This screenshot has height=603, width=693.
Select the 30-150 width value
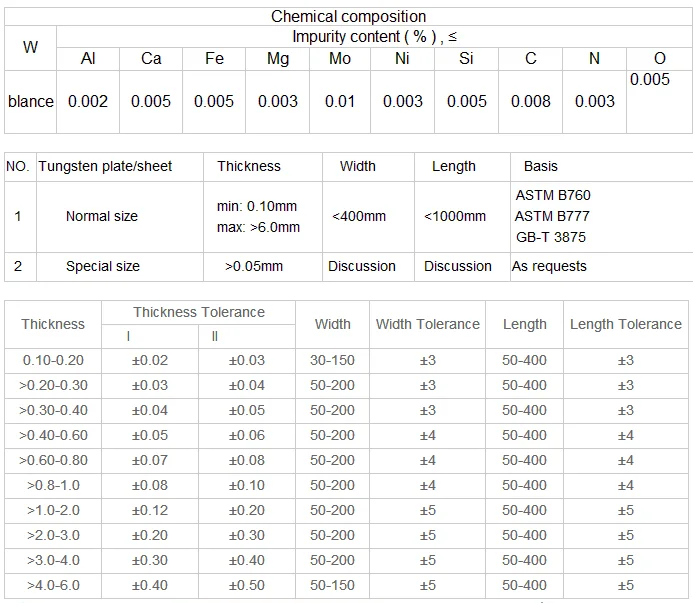click(x=332, y=360)
